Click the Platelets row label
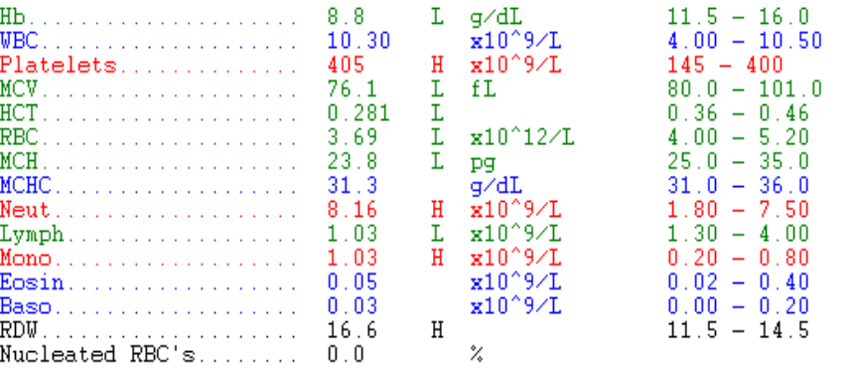The image size is (855, 378). (58, 65)
